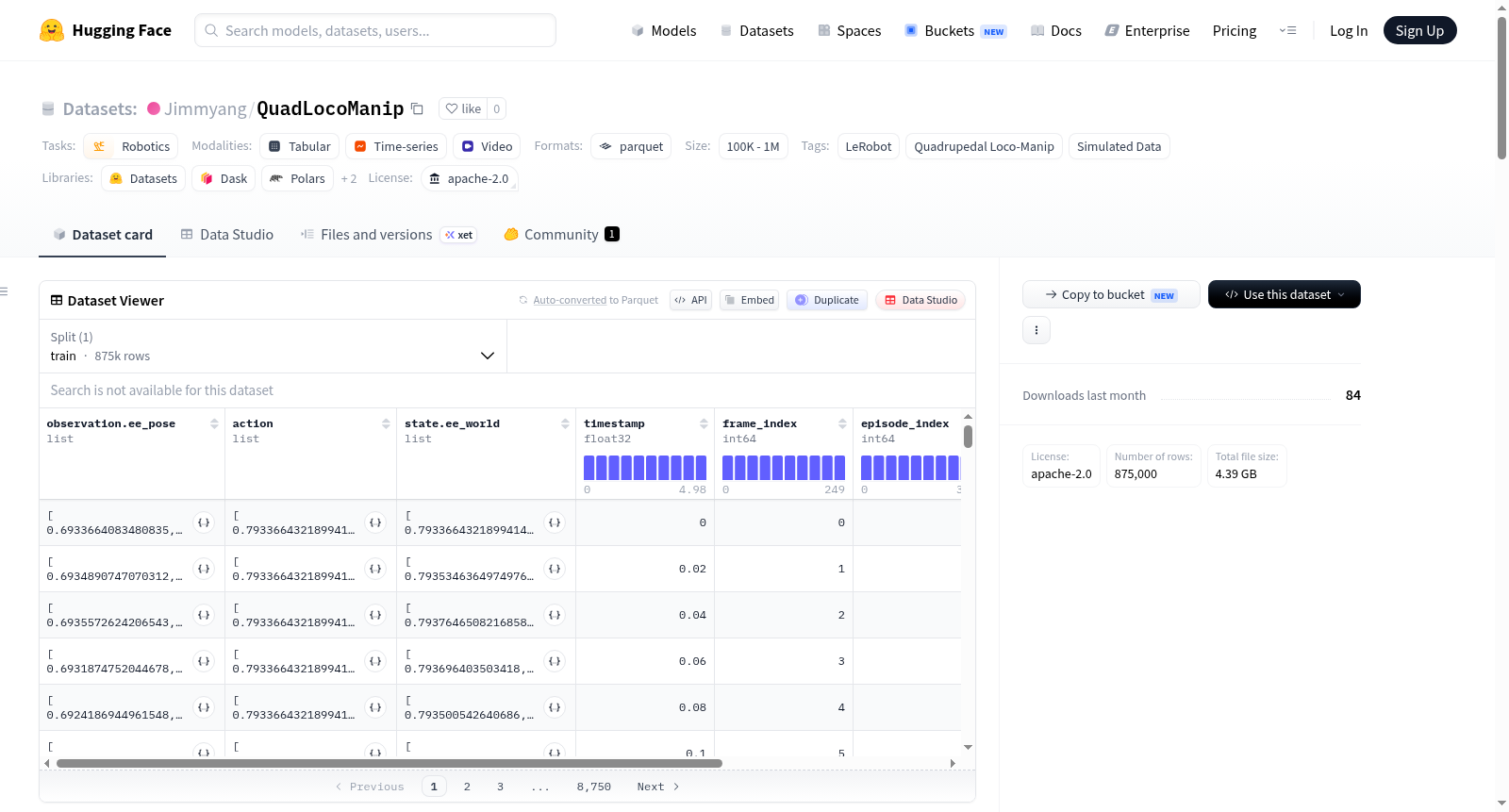Expand state.ee_world cell 0.793500542640686
1509x812 pixels.
click(555, 707)
